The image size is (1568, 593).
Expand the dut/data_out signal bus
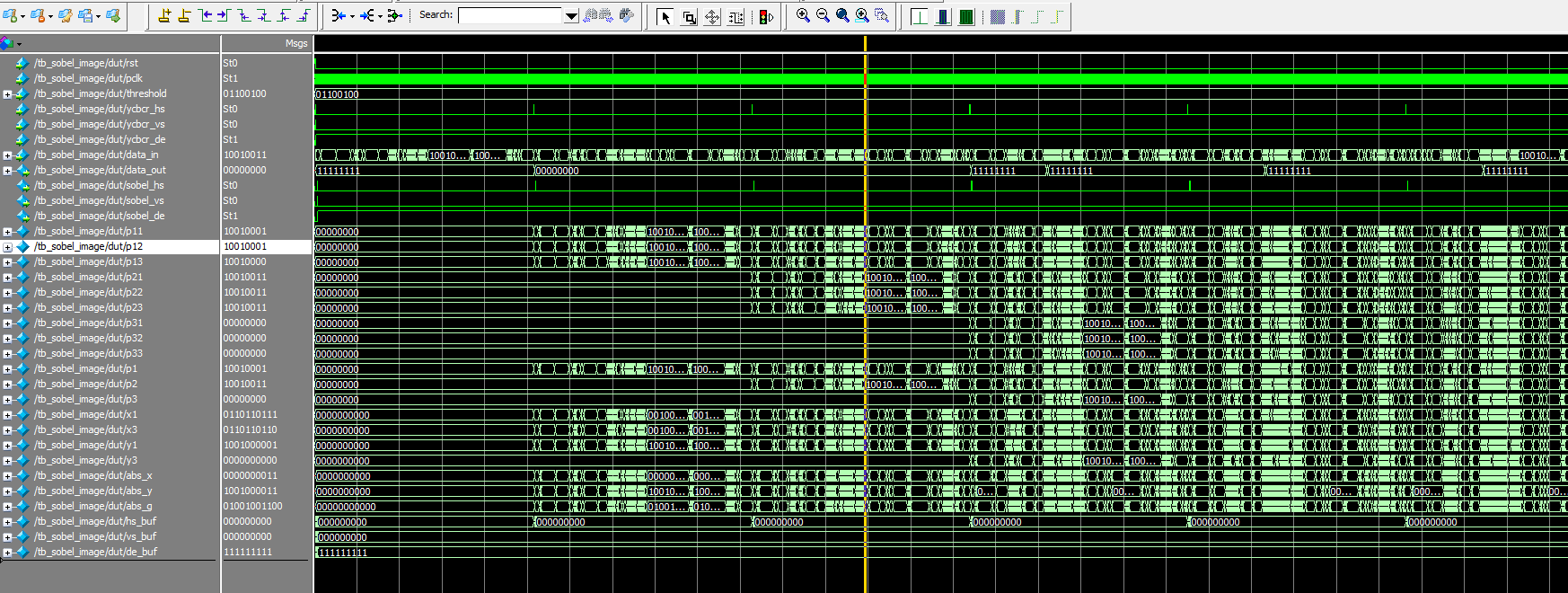coord(7,171)
